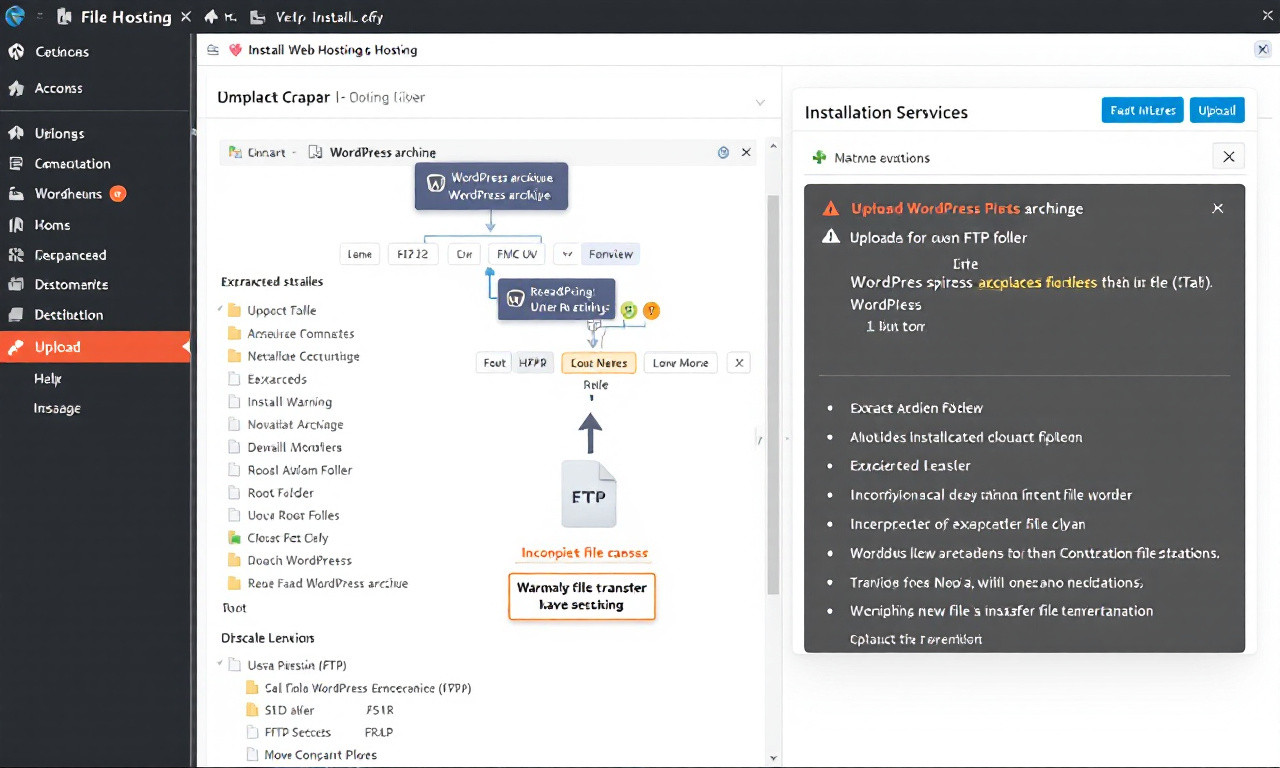Click the green plus icon beside Matme evations

click(820, 157)
